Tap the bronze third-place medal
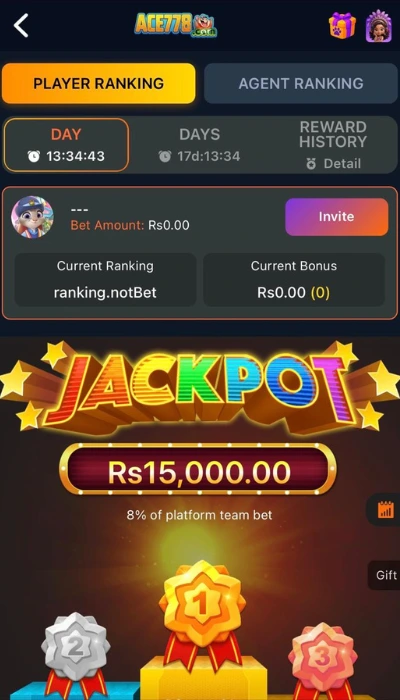This screenshot has width=400, height=700. tap(322, 657)
